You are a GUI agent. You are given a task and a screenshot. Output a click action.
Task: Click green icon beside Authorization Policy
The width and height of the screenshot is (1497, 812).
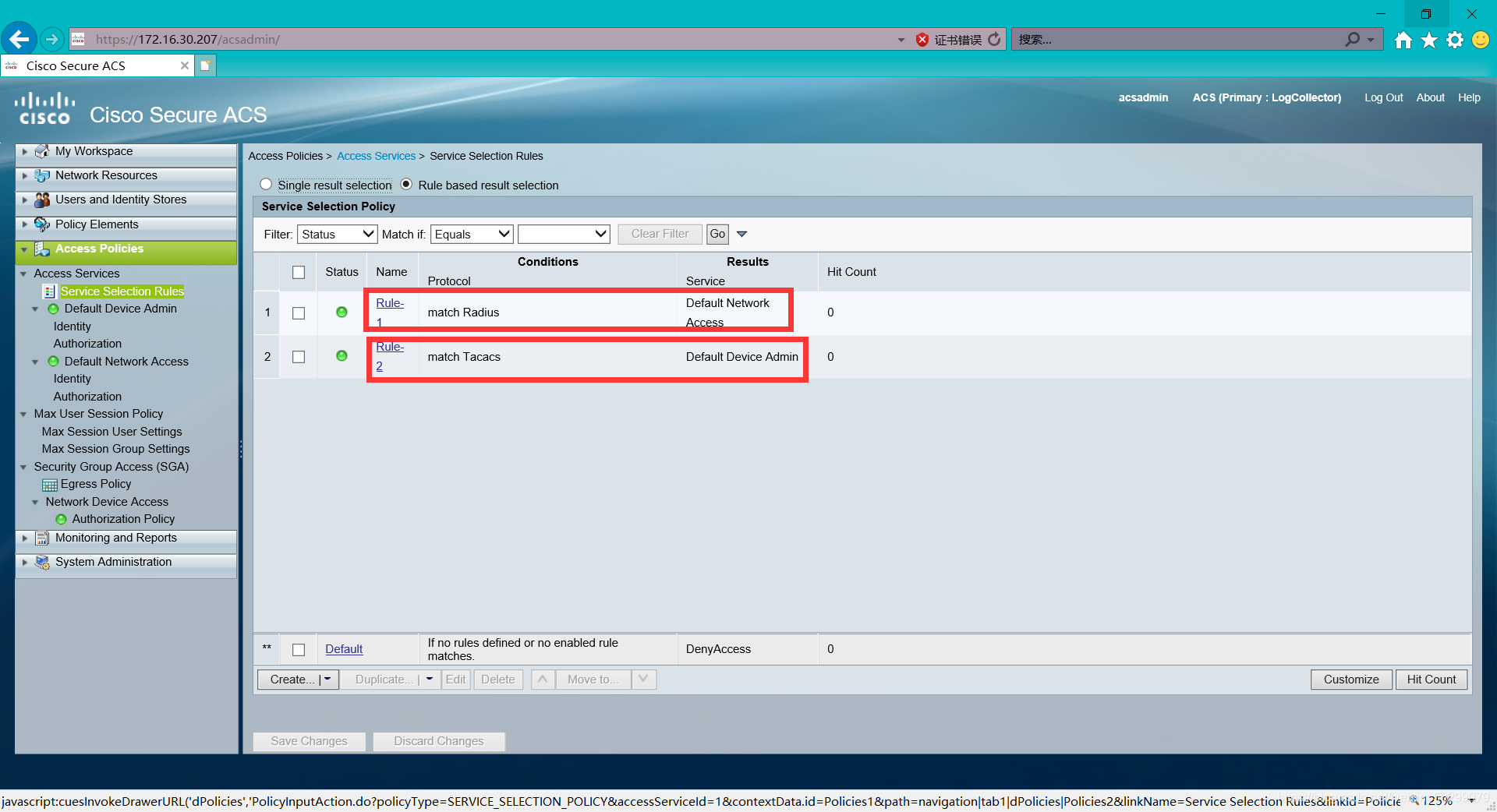click(x=61, y=519)
